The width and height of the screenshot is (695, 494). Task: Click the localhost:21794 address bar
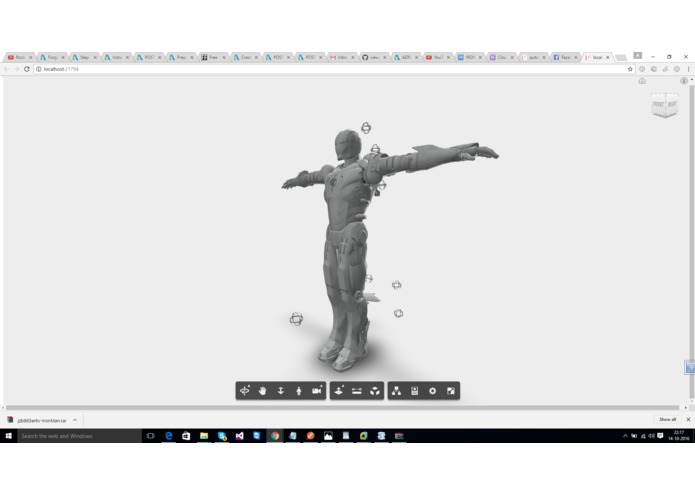(x=332, y=69)
